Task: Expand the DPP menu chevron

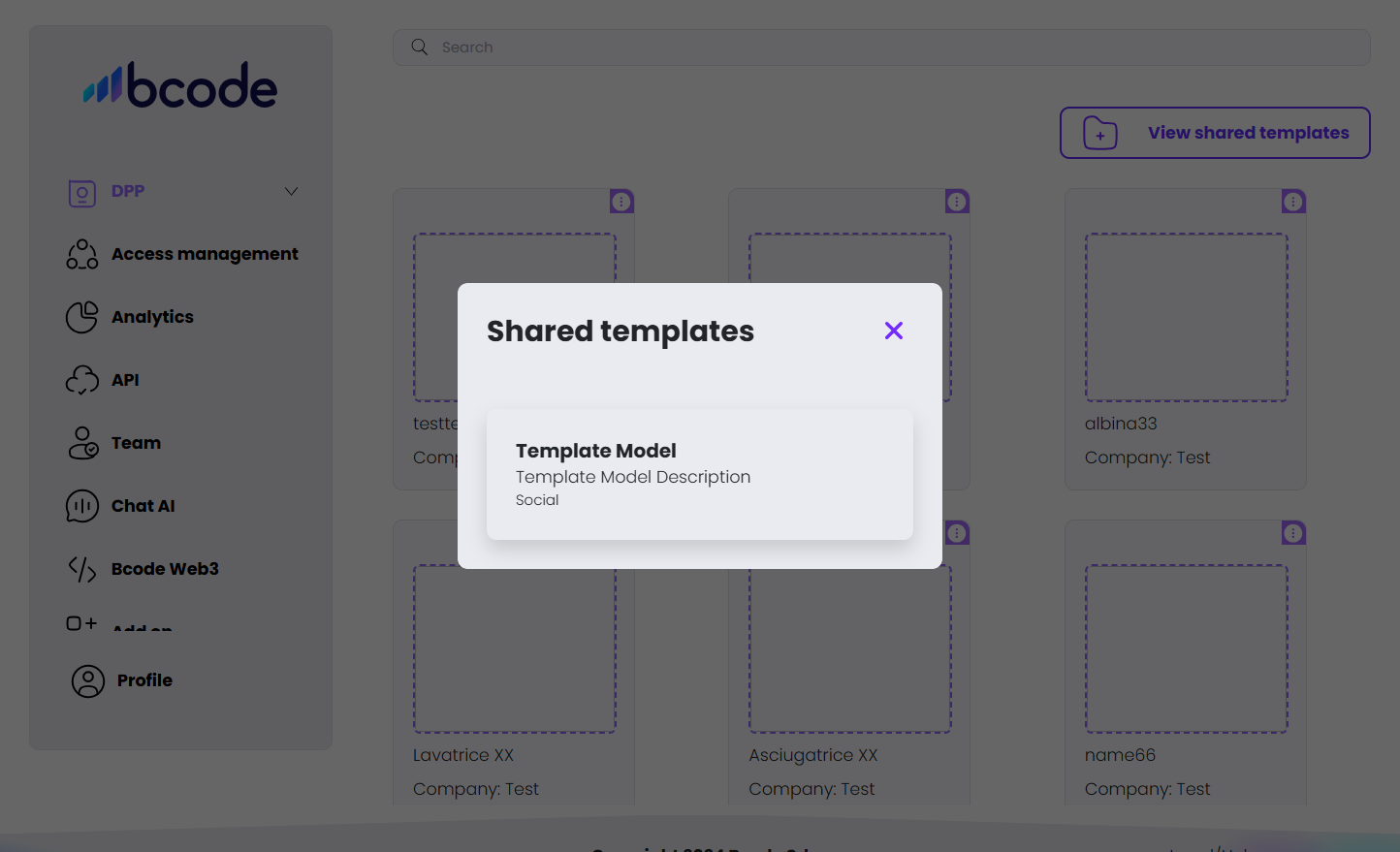Action: click(x=291, y=191)
